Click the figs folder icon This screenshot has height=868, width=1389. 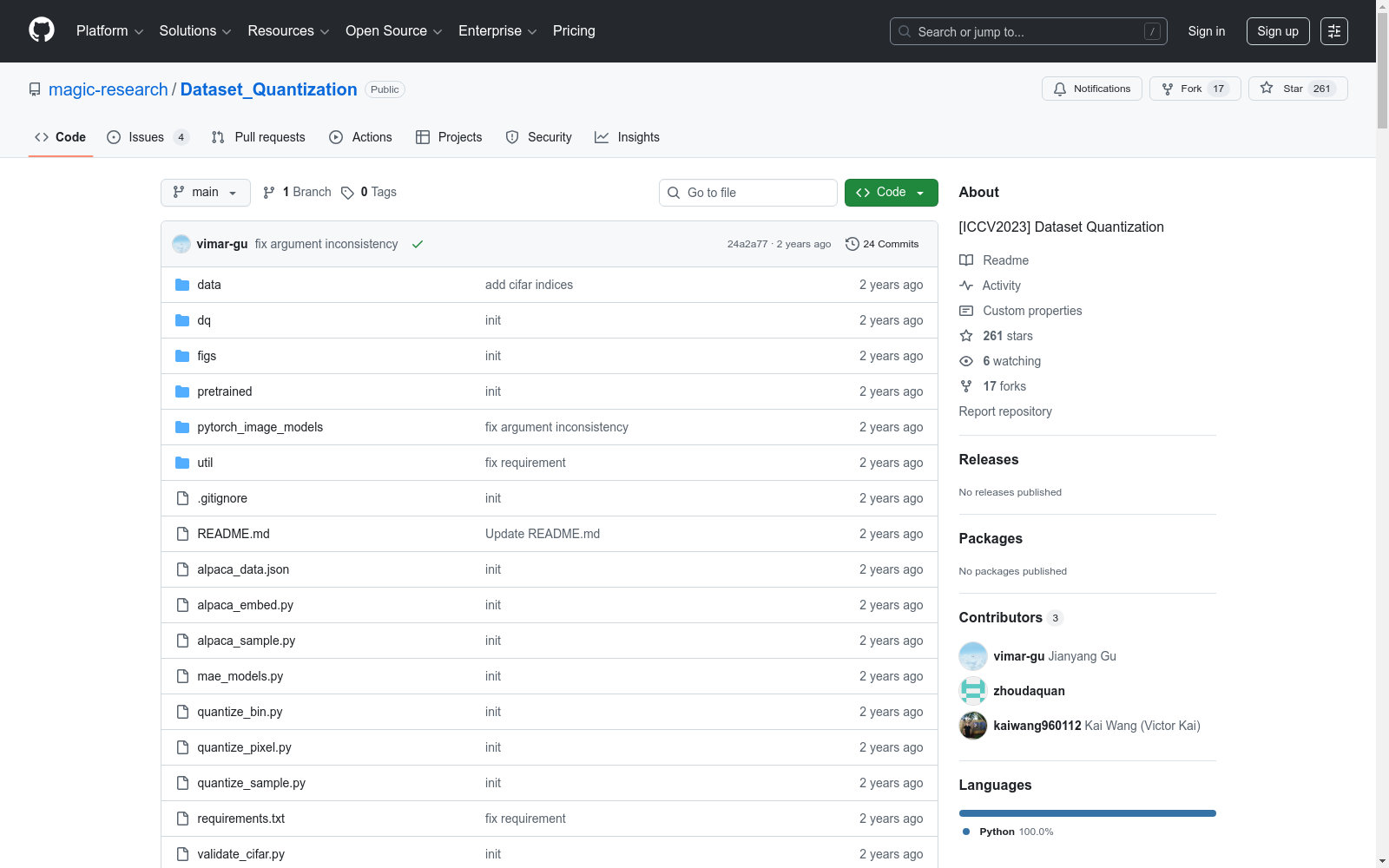pos(182,356)
